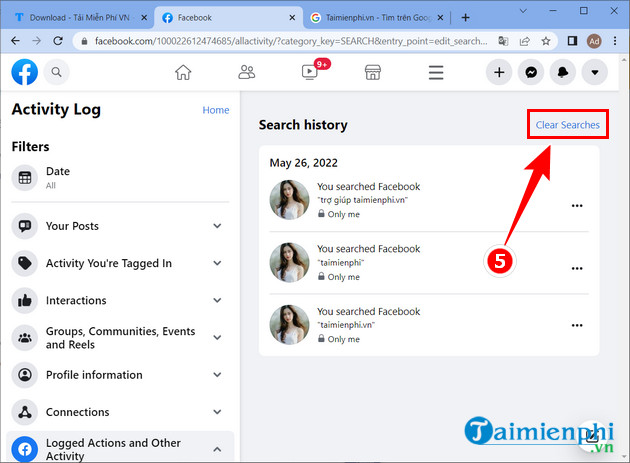The image size is (630, 463).
Task: Click the share page icon in address bar
Action: 525,41
